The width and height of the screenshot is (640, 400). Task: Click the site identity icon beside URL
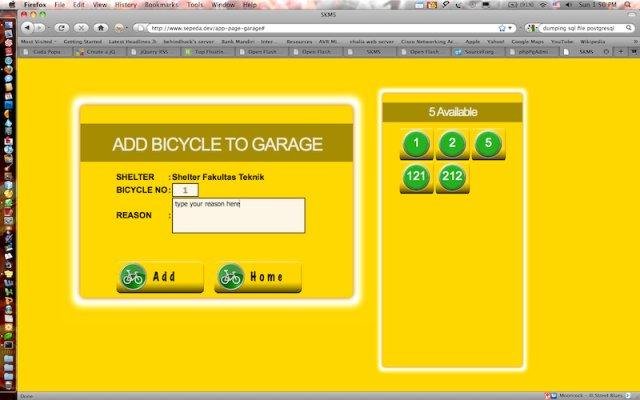[x=140, y=28]
